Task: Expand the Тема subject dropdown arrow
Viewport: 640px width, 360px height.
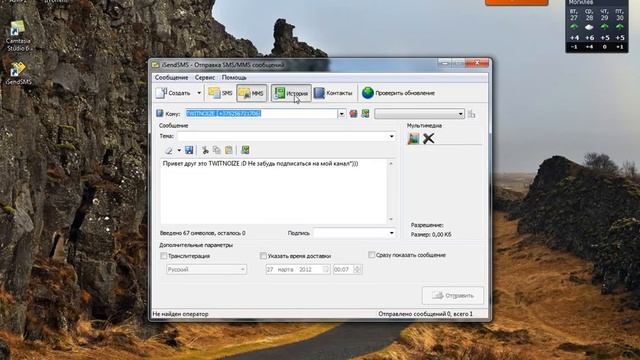Action: [x=392, y=136]
